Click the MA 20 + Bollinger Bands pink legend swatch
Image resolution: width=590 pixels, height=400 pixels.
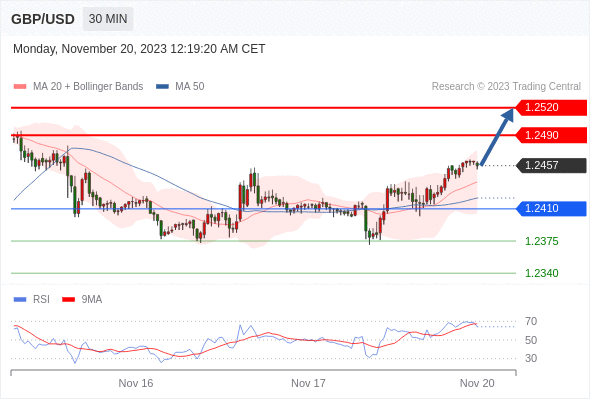coord(20,87)
